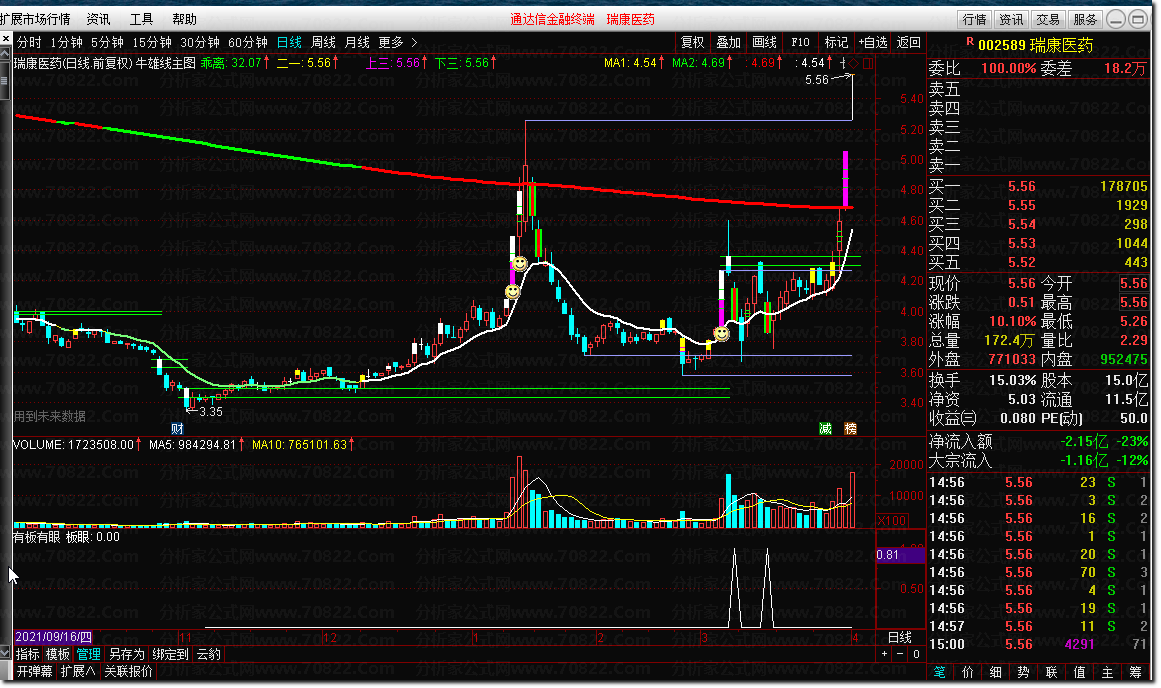The height and width of the screenshot is (688, 1161).
Task: Select the 值 value tab
Action: pos(1080,672)
